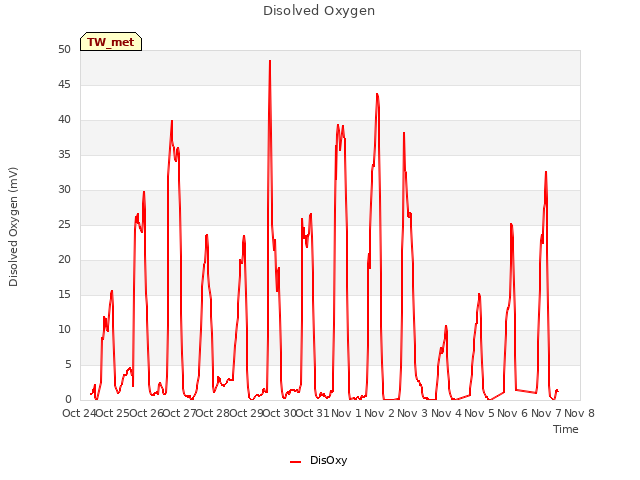Screen dimensions: 640x480
Task: Select the Disolved Oxygen (mV) axis label
Action: pos(13,227)
